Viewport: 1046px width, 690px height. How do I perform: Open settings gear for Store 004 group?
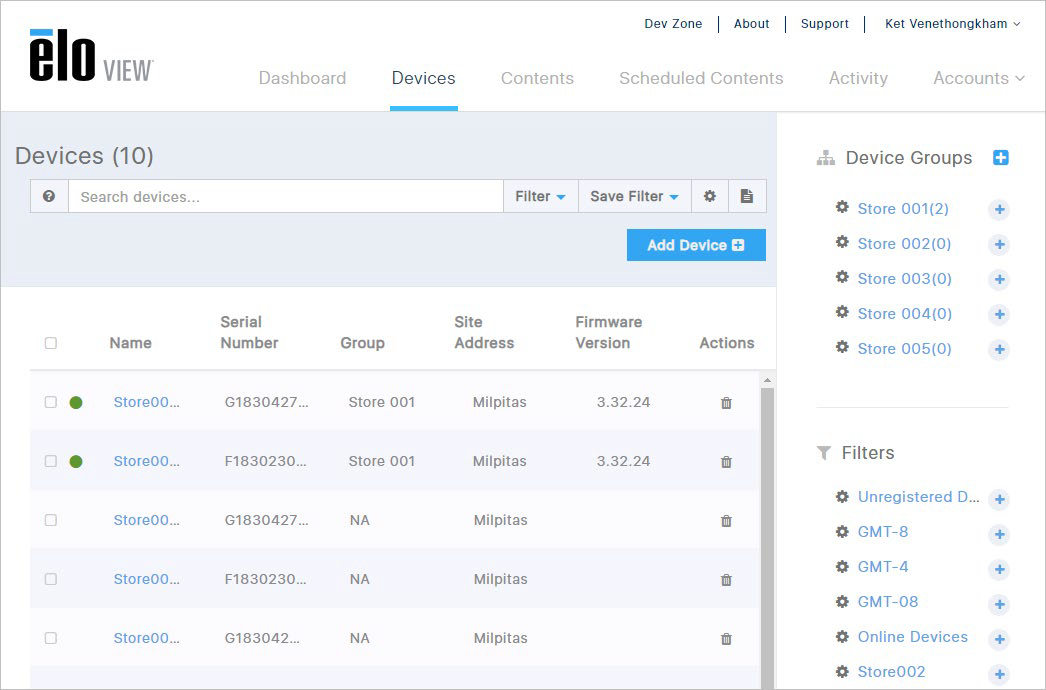(x=843, y=312)
